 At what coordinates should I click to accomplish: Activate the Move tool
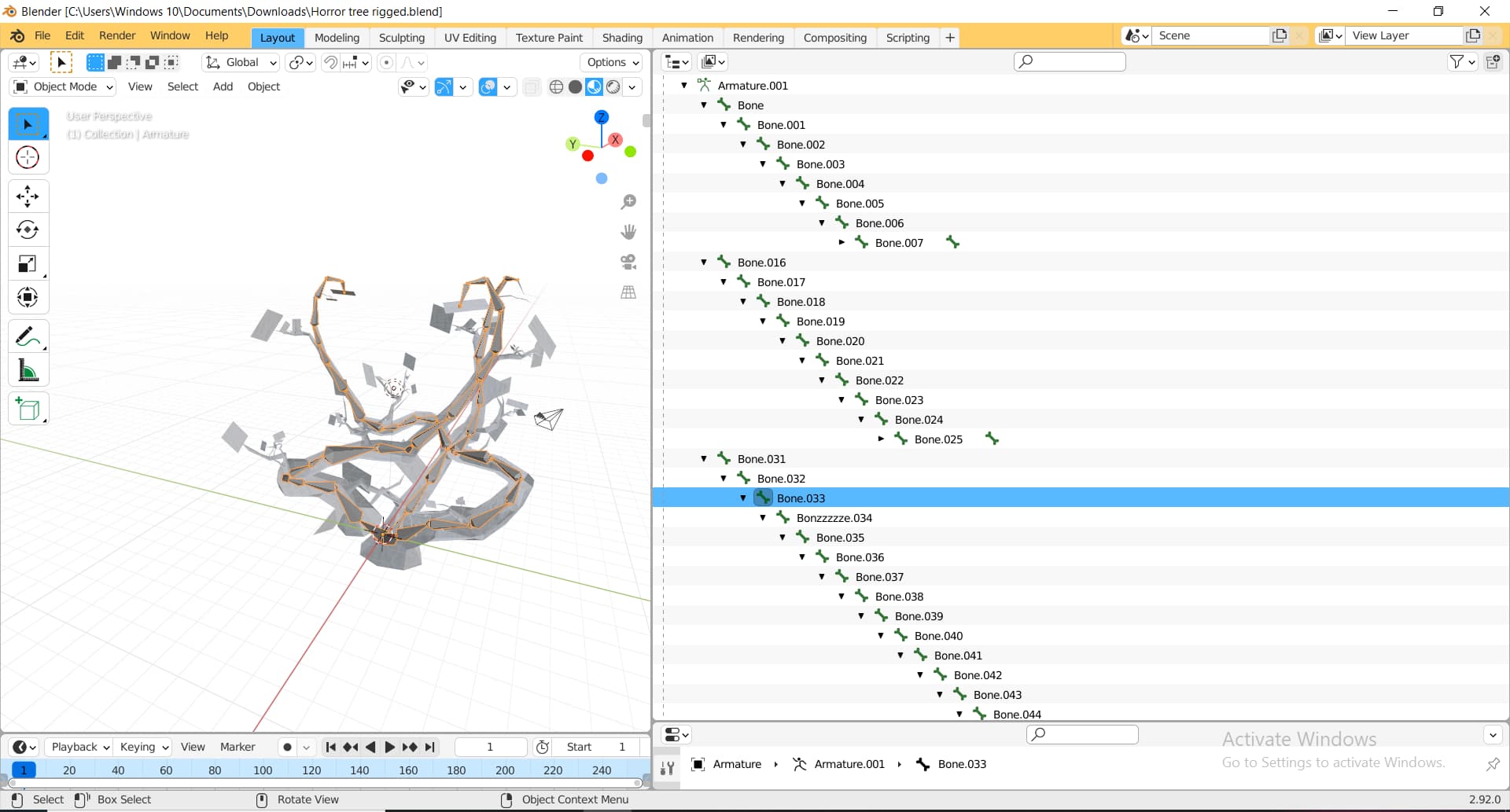point(28,196)
